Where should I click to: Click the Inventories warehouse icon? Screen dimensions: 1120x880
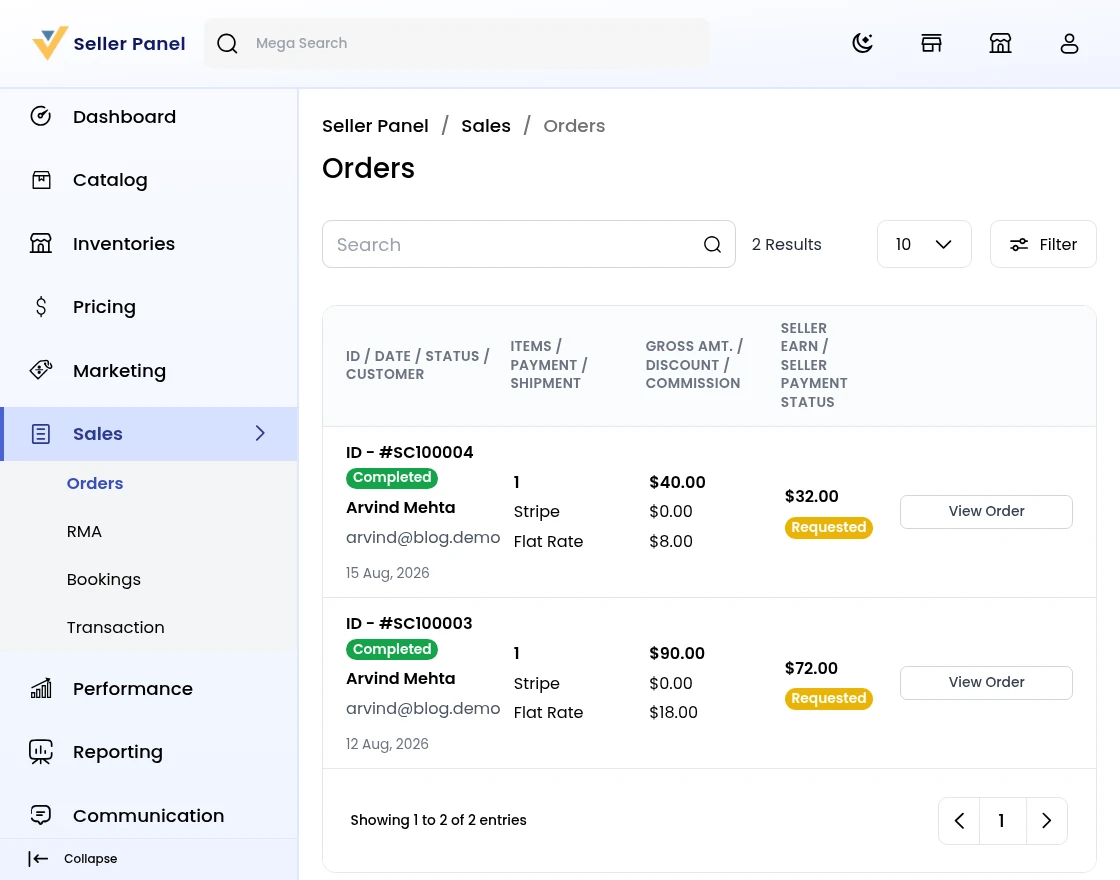tap(41, 243)
